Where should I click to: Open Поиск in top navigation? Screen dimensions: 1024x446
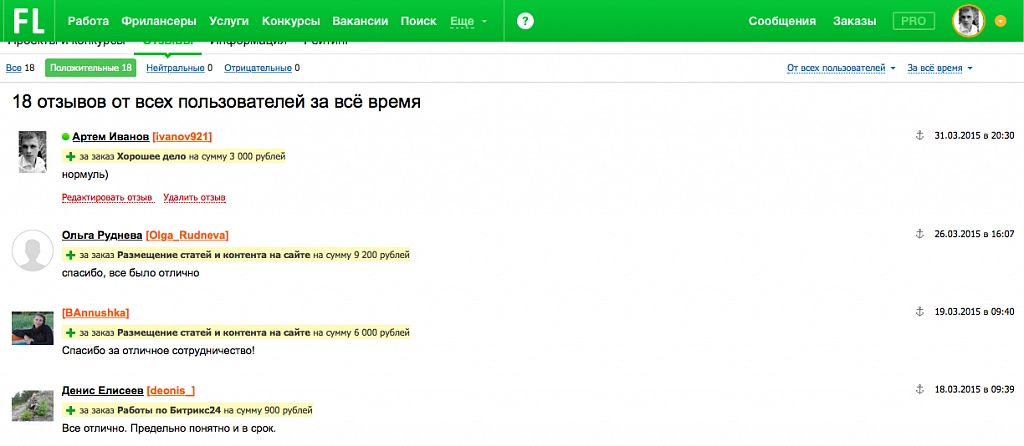[x=419, y=21]
